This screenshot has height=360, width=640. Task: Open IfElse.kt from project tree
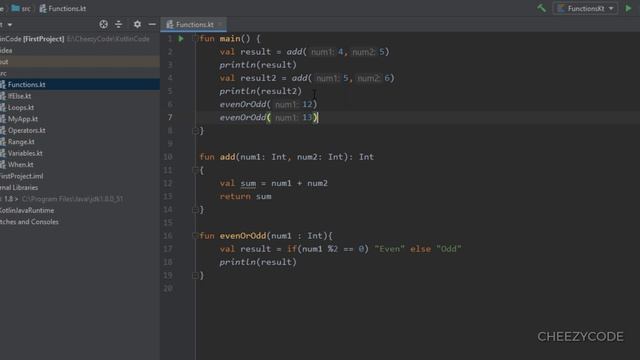point(19,96)
